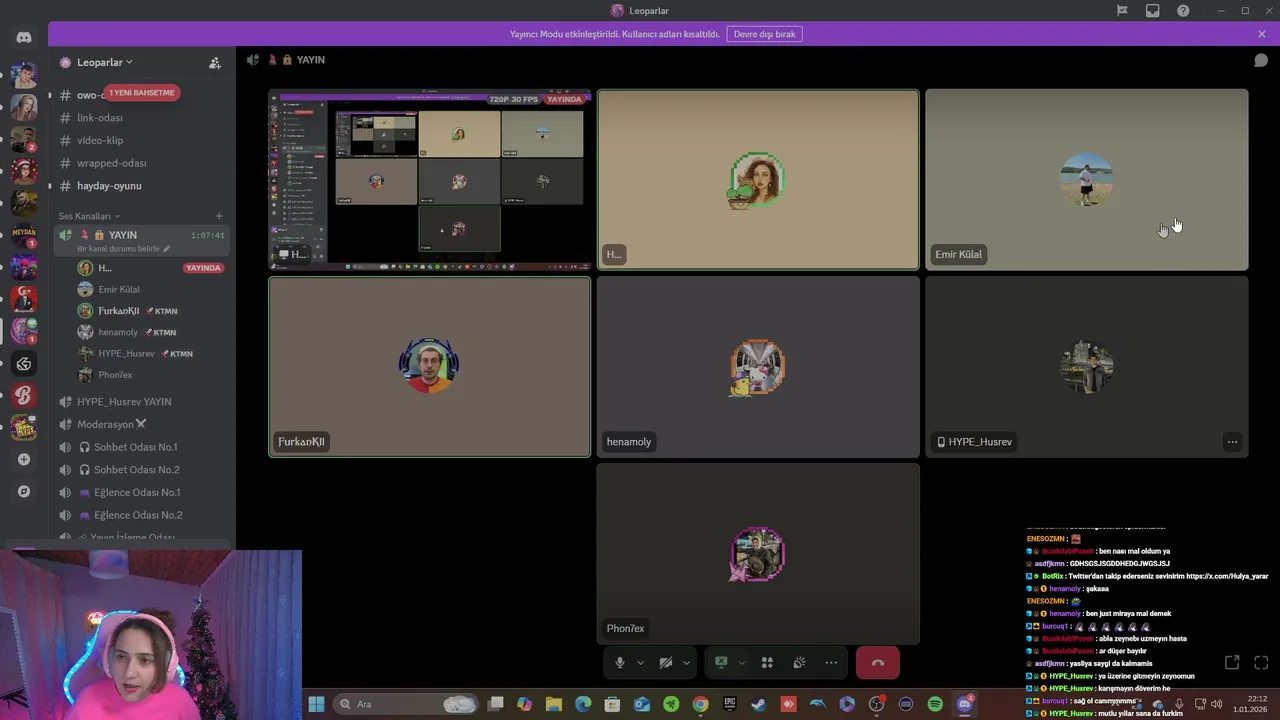Toggle the screen share button
The image size is (1280, 720).
721,663
